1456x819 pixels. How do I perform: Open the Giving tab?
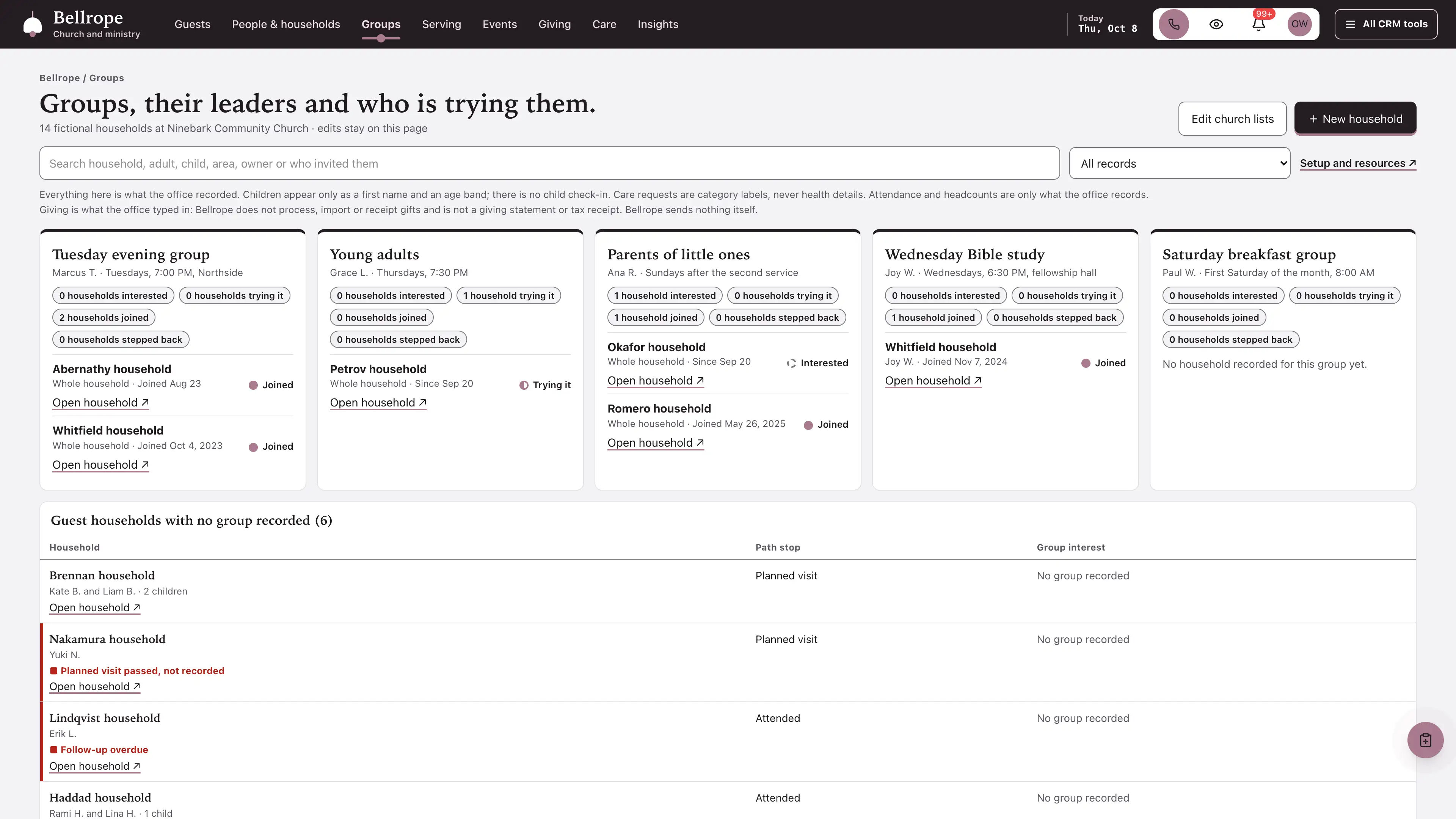[554, 24]
